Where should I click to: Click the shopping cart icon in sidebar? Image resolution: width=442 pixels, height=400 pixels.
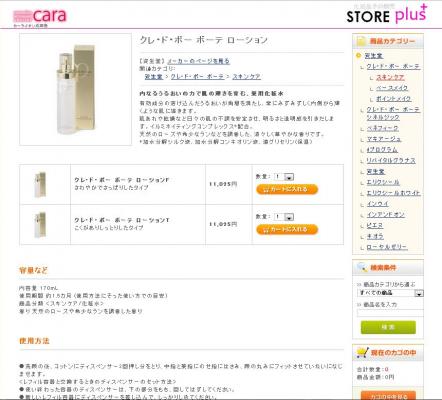pyautogui.click(x=362, y=352)
